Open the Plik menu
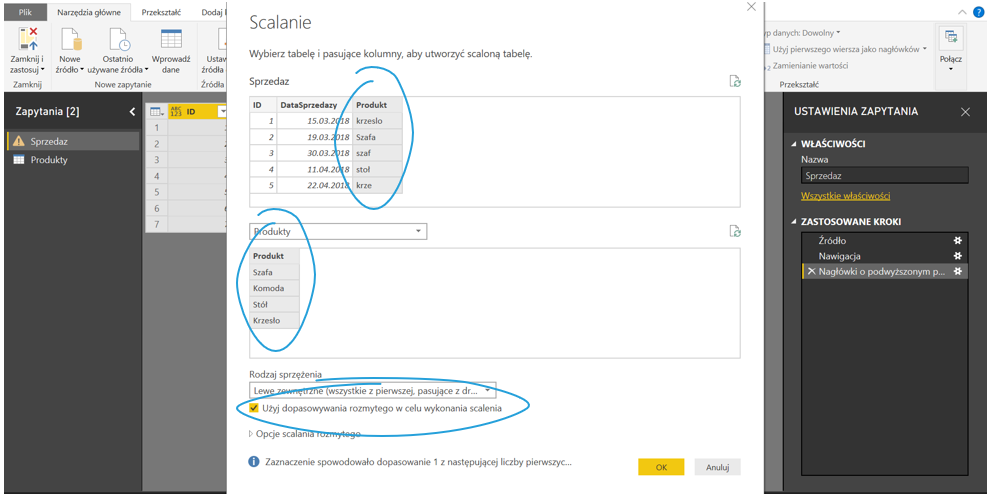 [25, 12]
